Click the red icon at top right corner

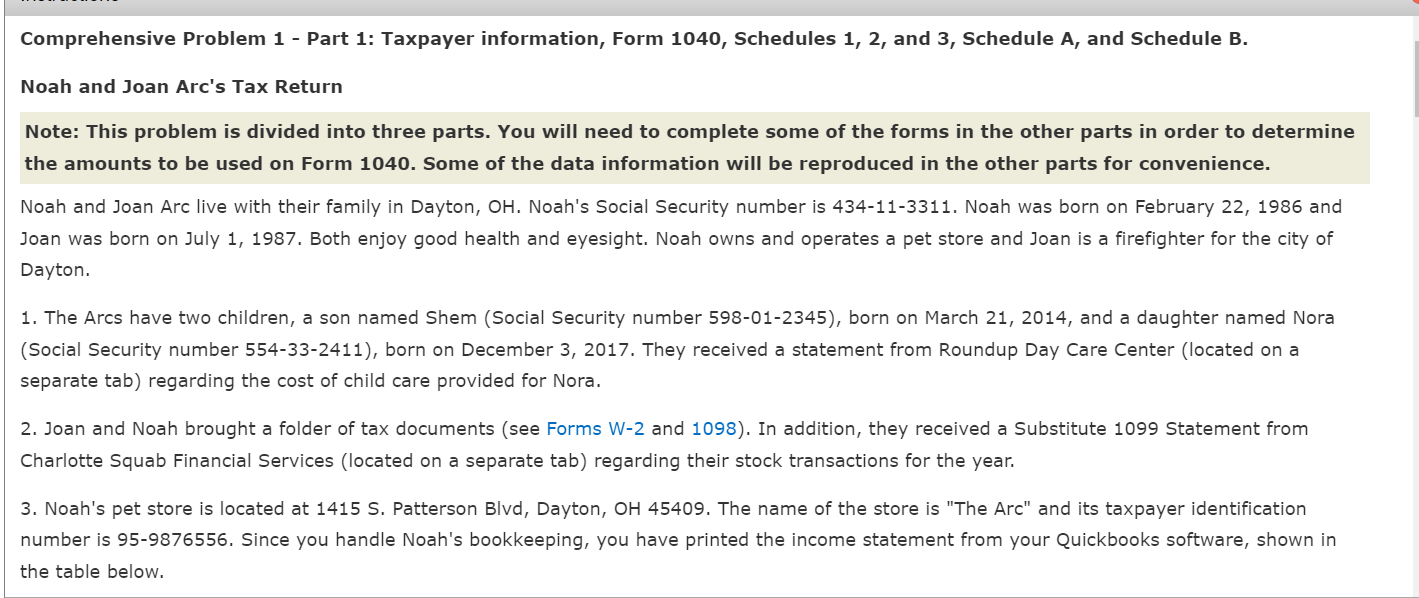(x=1412, y=5)
